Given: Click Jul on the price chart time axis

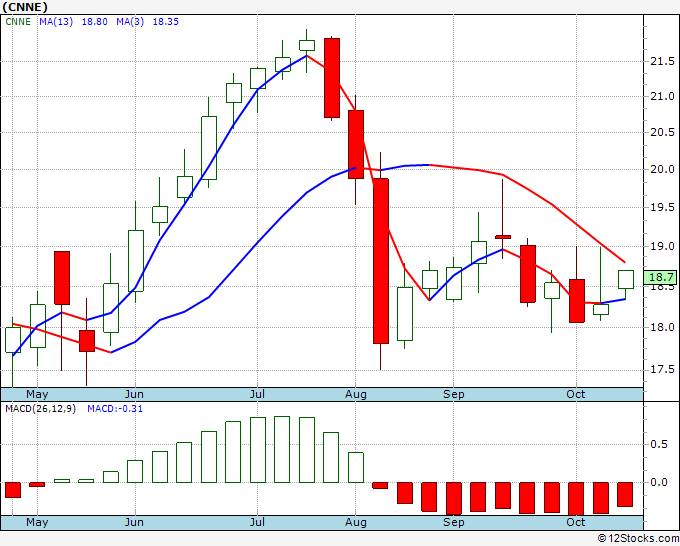Looking at the screenshot, I should click(257, 394).
